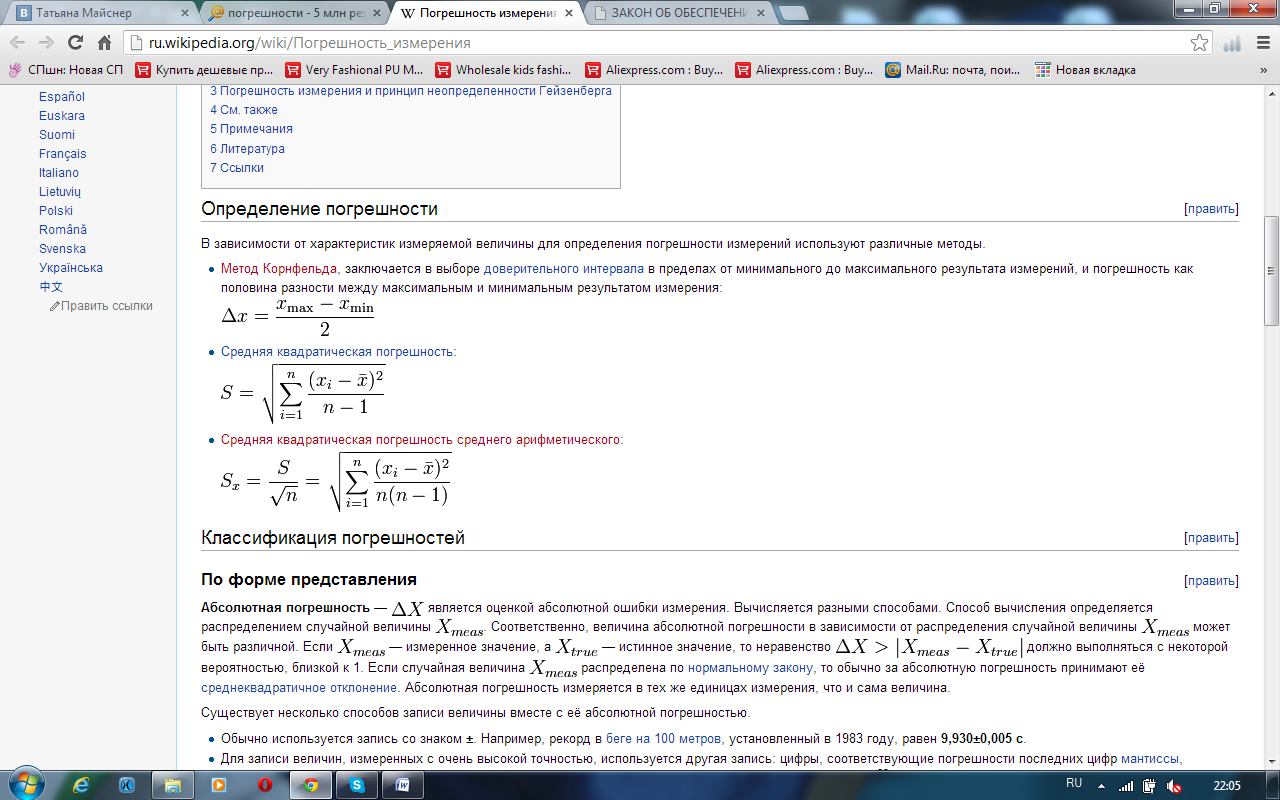Switch to Svenska language version
Viewport: 1280px width, 800px height.
62,249
